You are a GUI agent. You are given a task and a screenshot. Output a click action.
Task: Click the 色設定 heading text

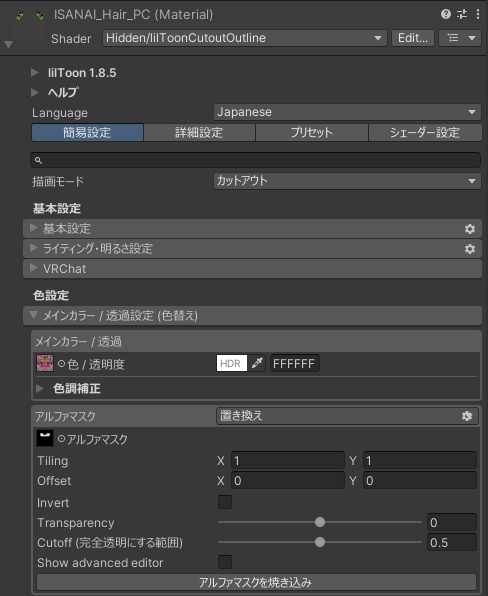tap(51, 295)
